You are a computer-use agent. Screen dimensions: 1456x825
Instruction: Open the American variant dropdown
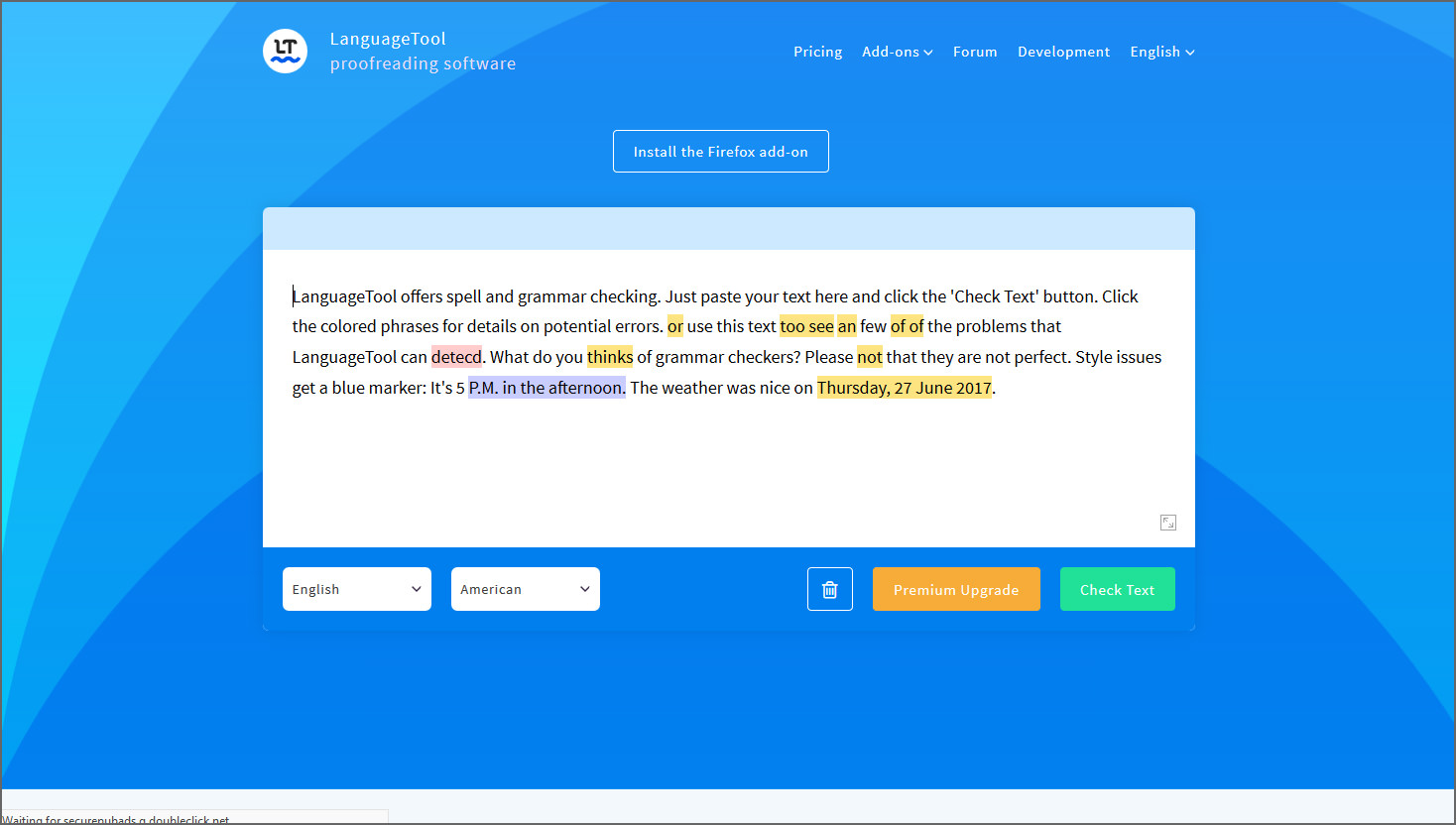526,589
